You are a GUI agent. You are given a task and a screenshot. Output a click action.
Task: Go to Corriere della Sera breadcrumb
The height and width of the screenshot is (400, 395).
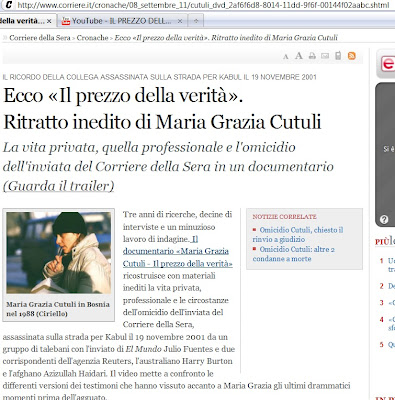(40, 38)
